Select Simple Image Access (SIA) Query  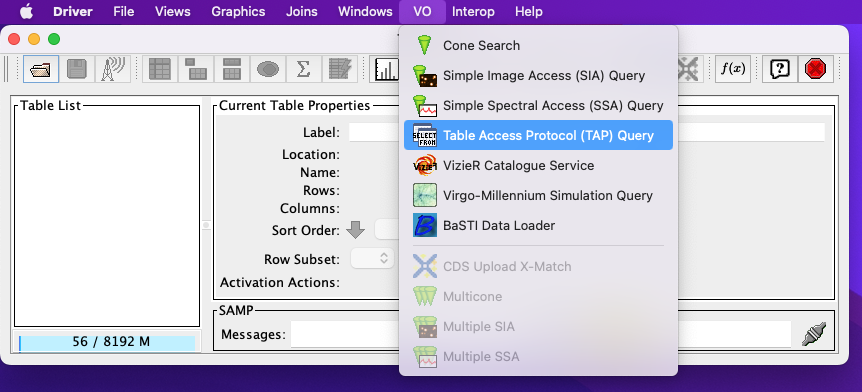click(x=538, y=75)
